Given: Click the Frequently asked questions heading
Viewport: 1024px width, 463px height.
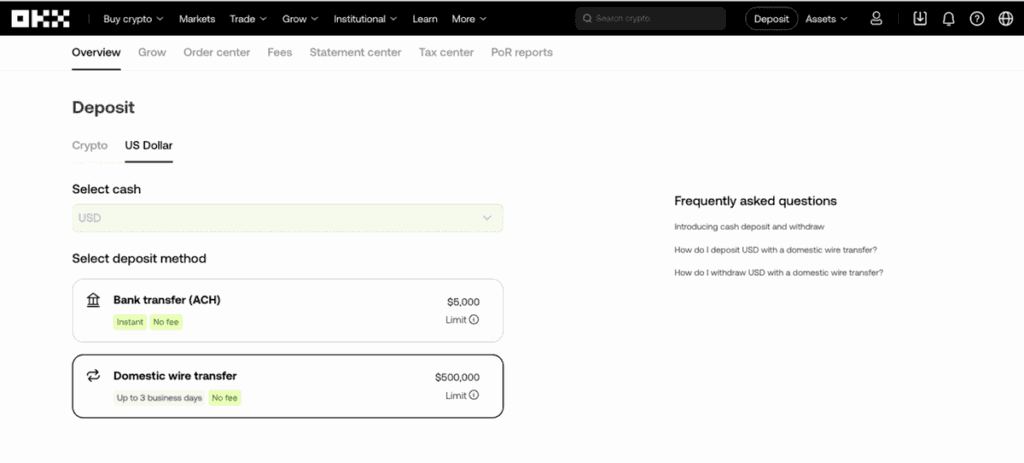Looking at the screenshot, I should click(x=755, y=200).
